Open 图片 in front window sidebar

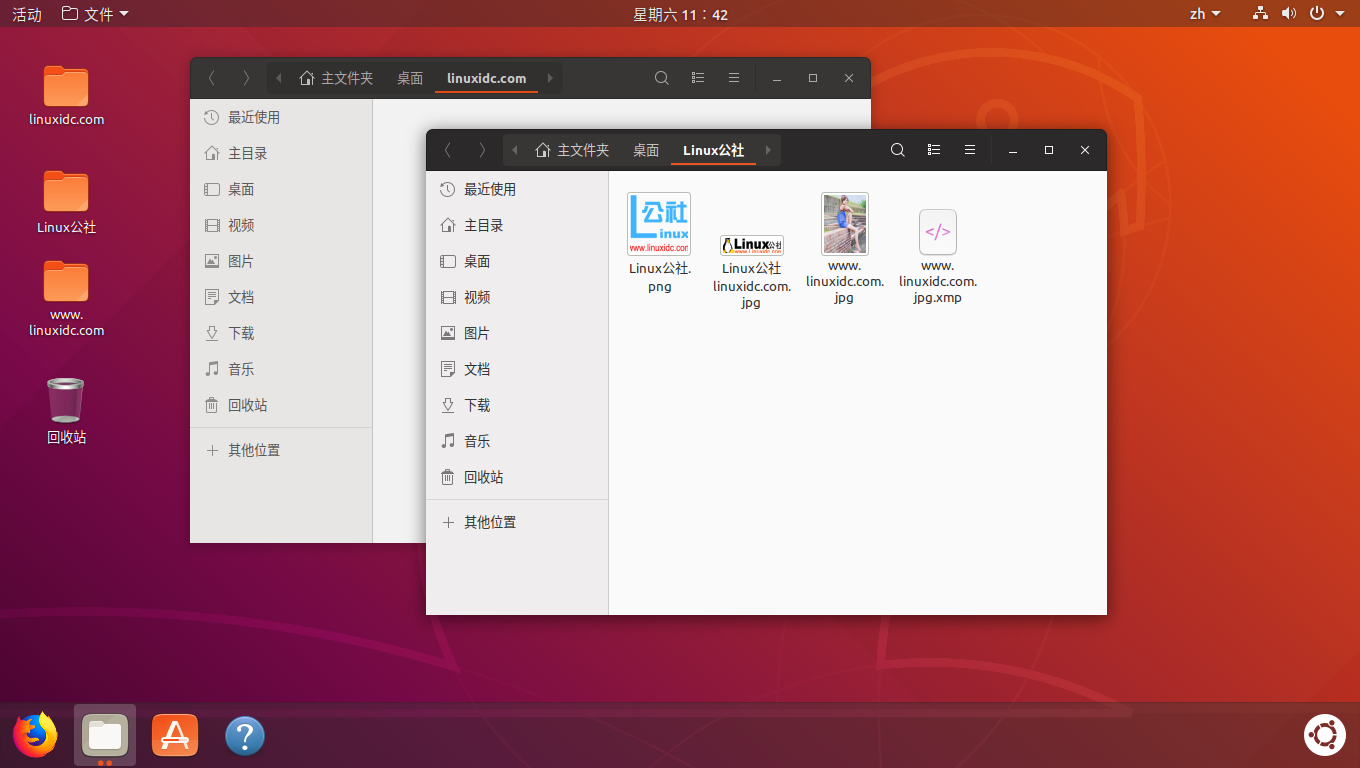point(517,333)
